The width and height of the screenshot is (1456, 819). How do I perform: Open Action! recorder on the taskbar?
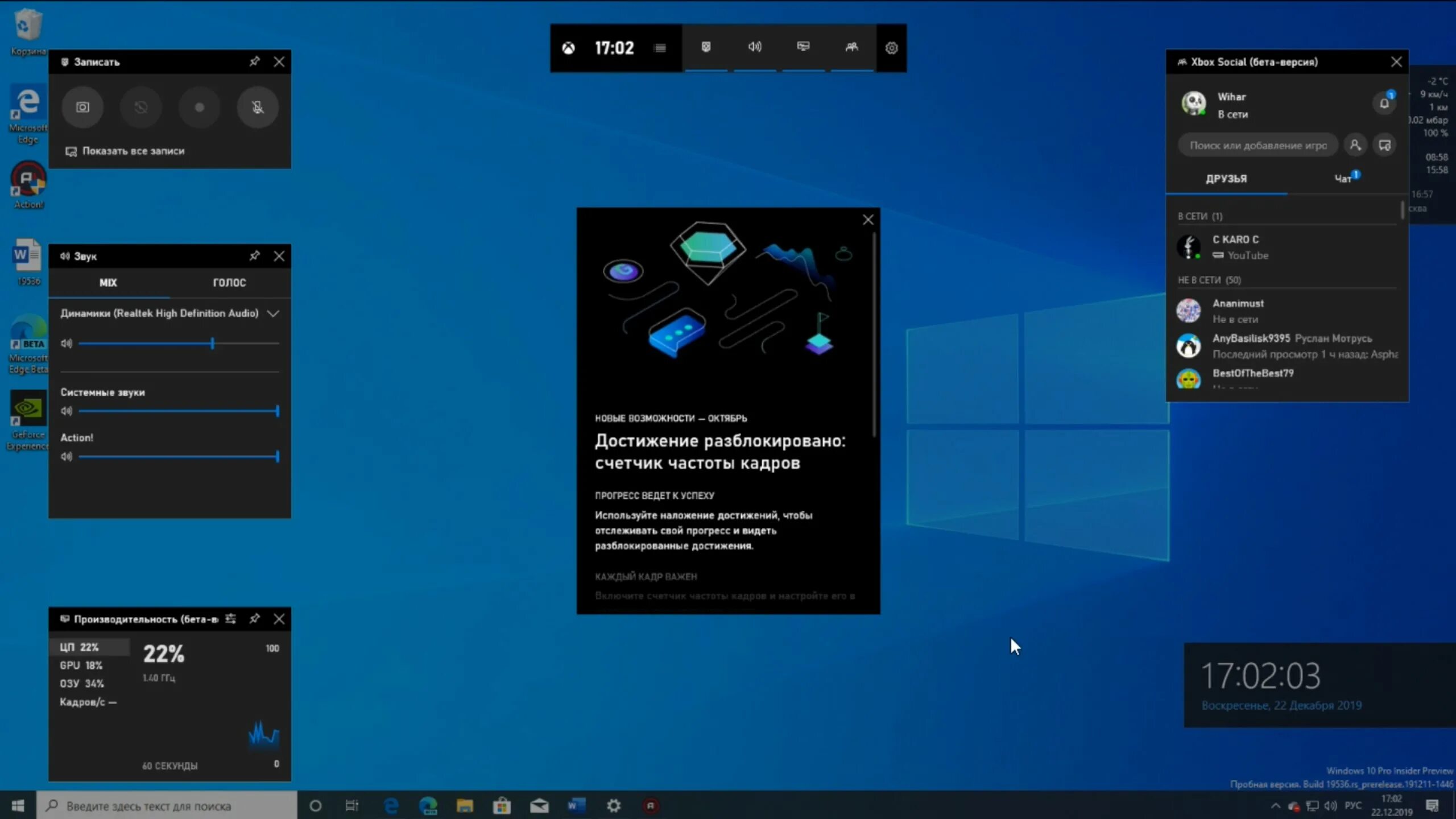click(651, 805)
